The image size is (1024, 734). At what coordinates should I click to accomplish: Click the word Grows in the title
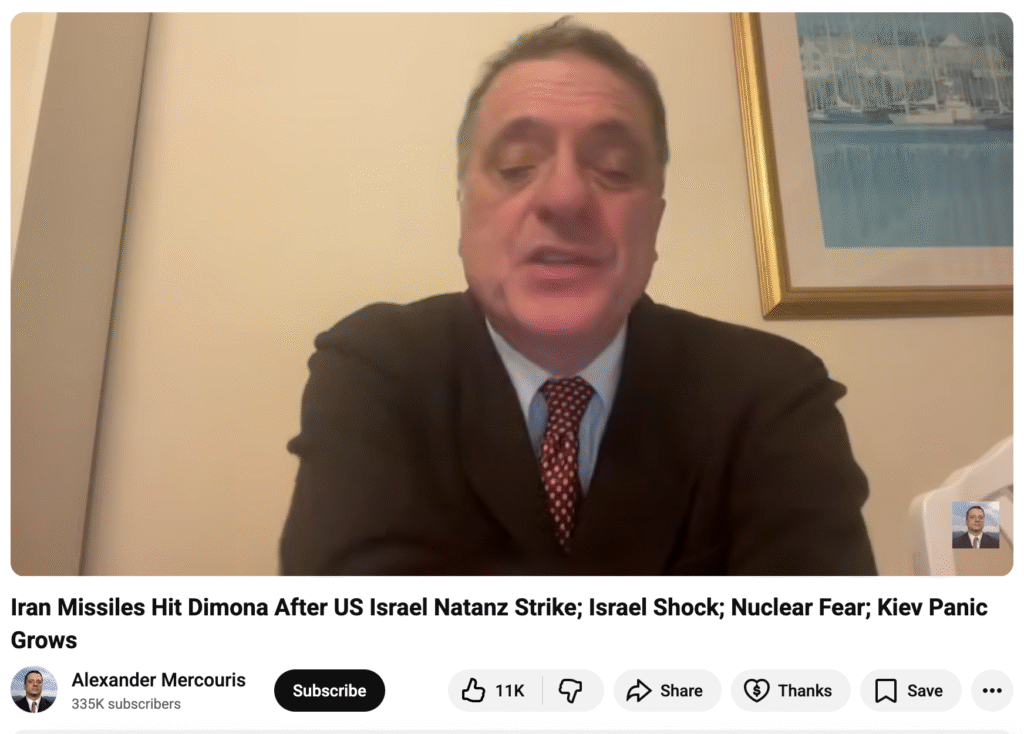[x=44, y=641]
